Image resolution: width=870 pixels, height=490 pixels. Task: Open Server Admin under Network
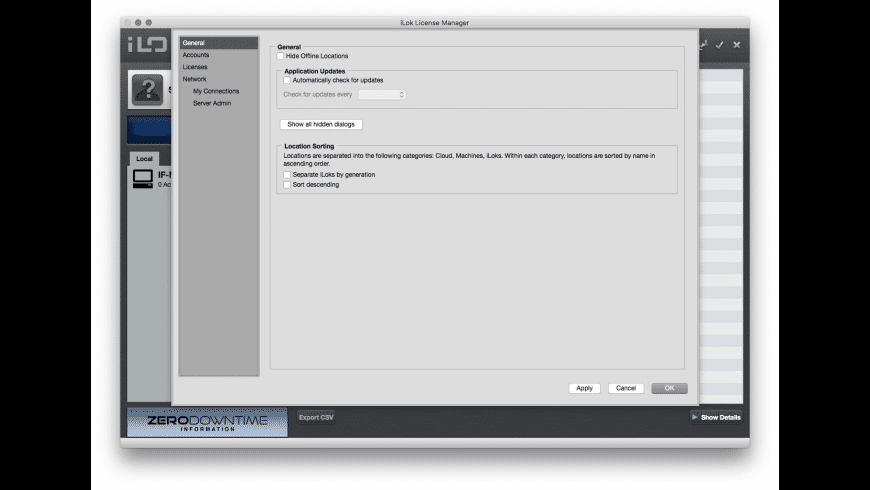point(212,103)
